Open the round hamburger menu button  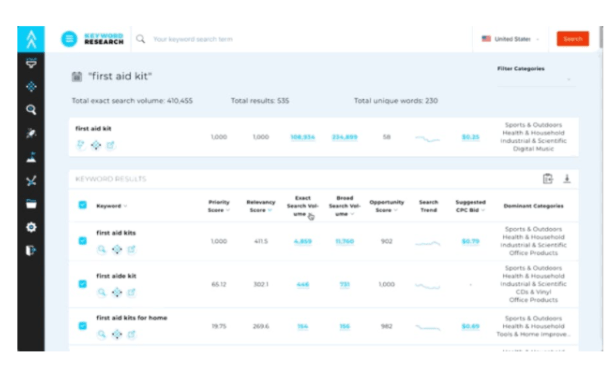click(69, 39)
